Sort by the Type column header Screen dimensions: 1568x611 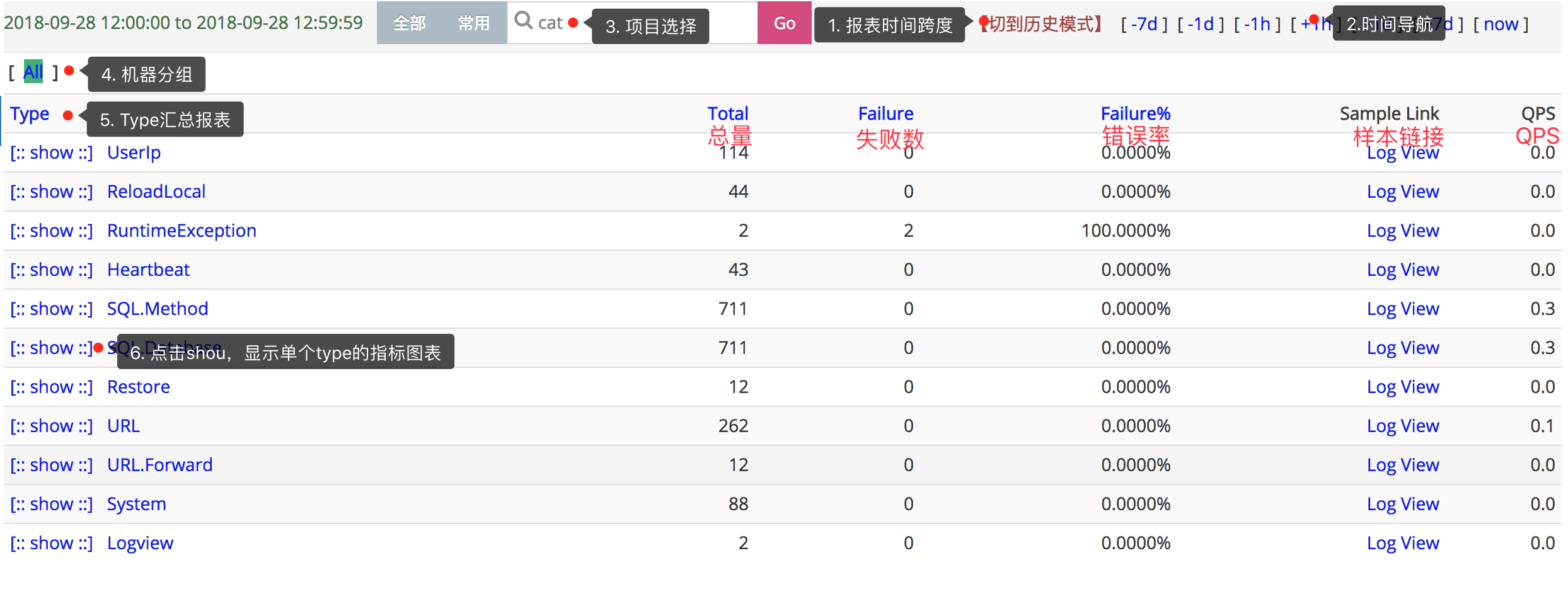pyautogui.click(x=29, y=113)
